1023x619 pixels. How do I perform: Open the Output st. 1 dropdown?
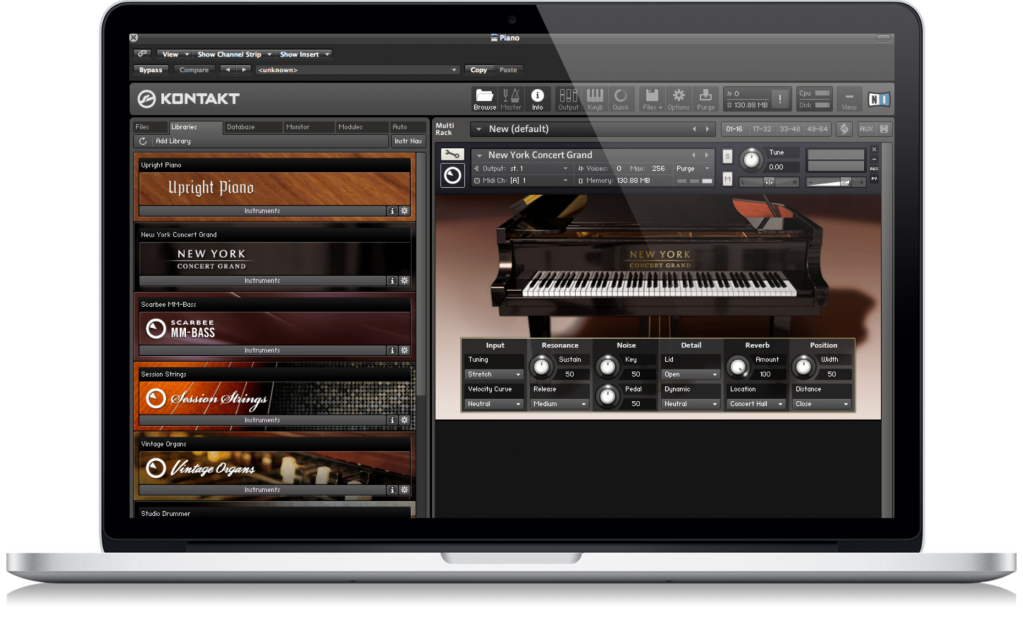coord(522,168)
